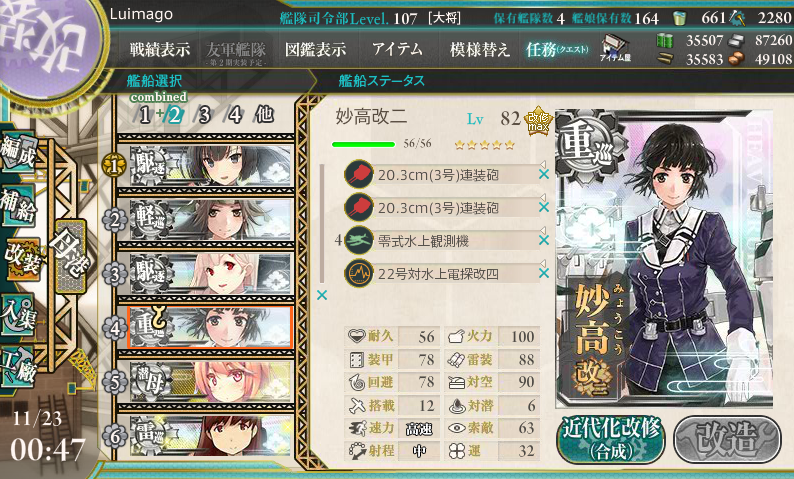Open the 図鑑表示 encyclopedia menu

tap(315, 50)
